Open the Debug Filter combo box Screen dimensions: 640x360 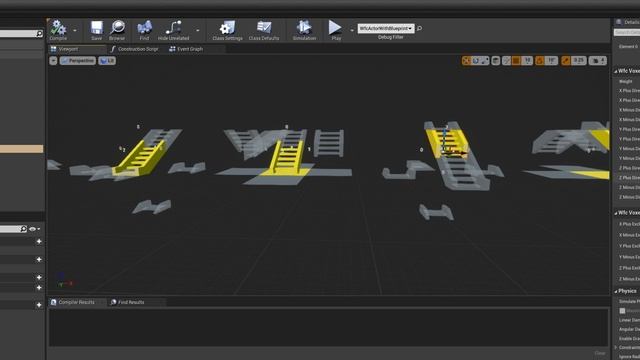[x=386, y=28]
